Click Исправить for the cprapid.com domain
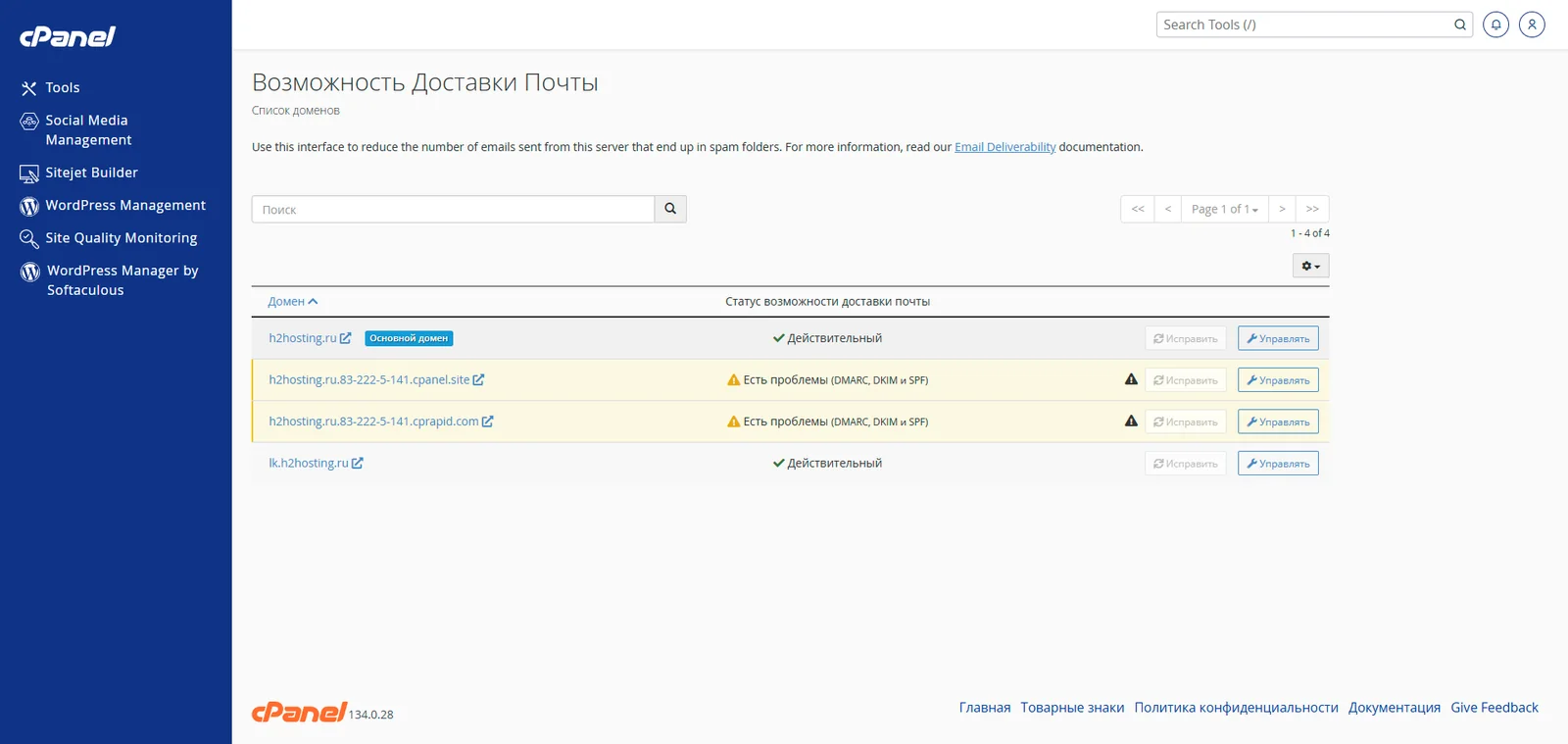This screenshot has height=744, width=1568. (x=1186, y=422)
